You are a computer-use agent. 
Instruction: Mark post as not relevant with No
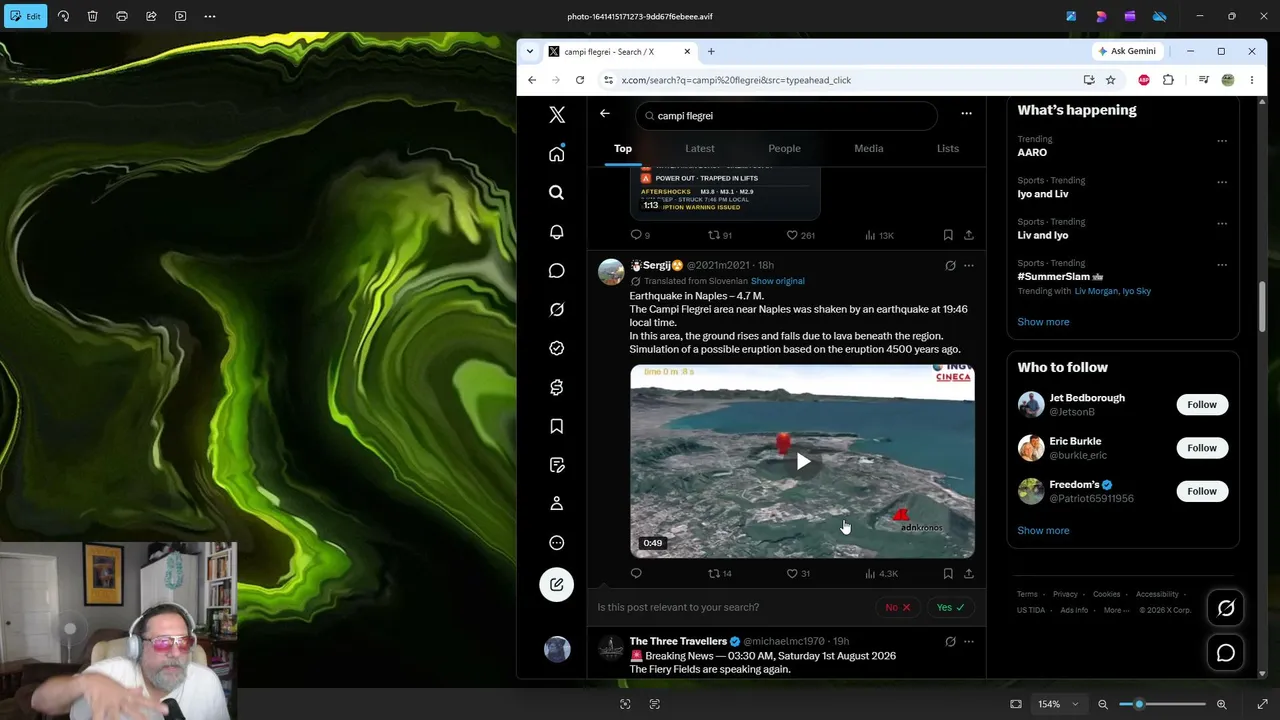[898, 607]
